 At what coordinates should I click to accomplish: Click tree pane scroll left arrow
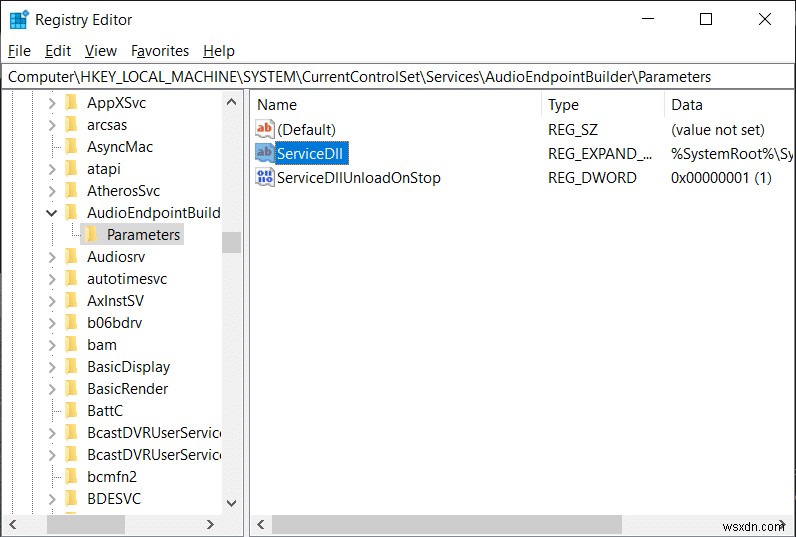13,524
